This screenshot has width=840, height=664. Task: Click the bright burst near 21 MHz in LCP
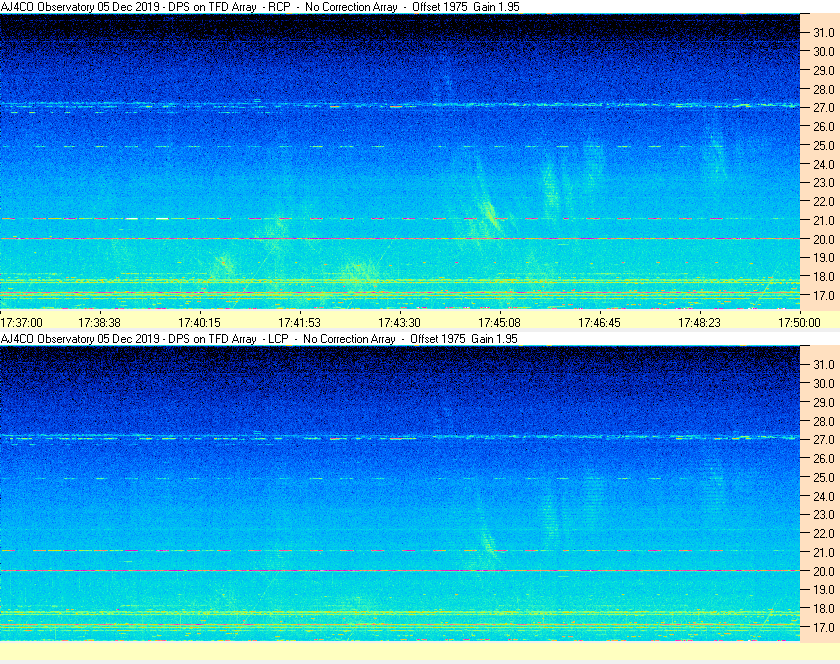coord(489,542)
